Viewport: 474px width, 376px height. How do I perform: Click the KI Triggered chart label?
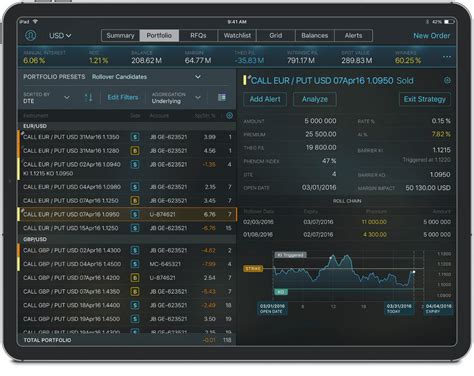(x=290, y=255)
